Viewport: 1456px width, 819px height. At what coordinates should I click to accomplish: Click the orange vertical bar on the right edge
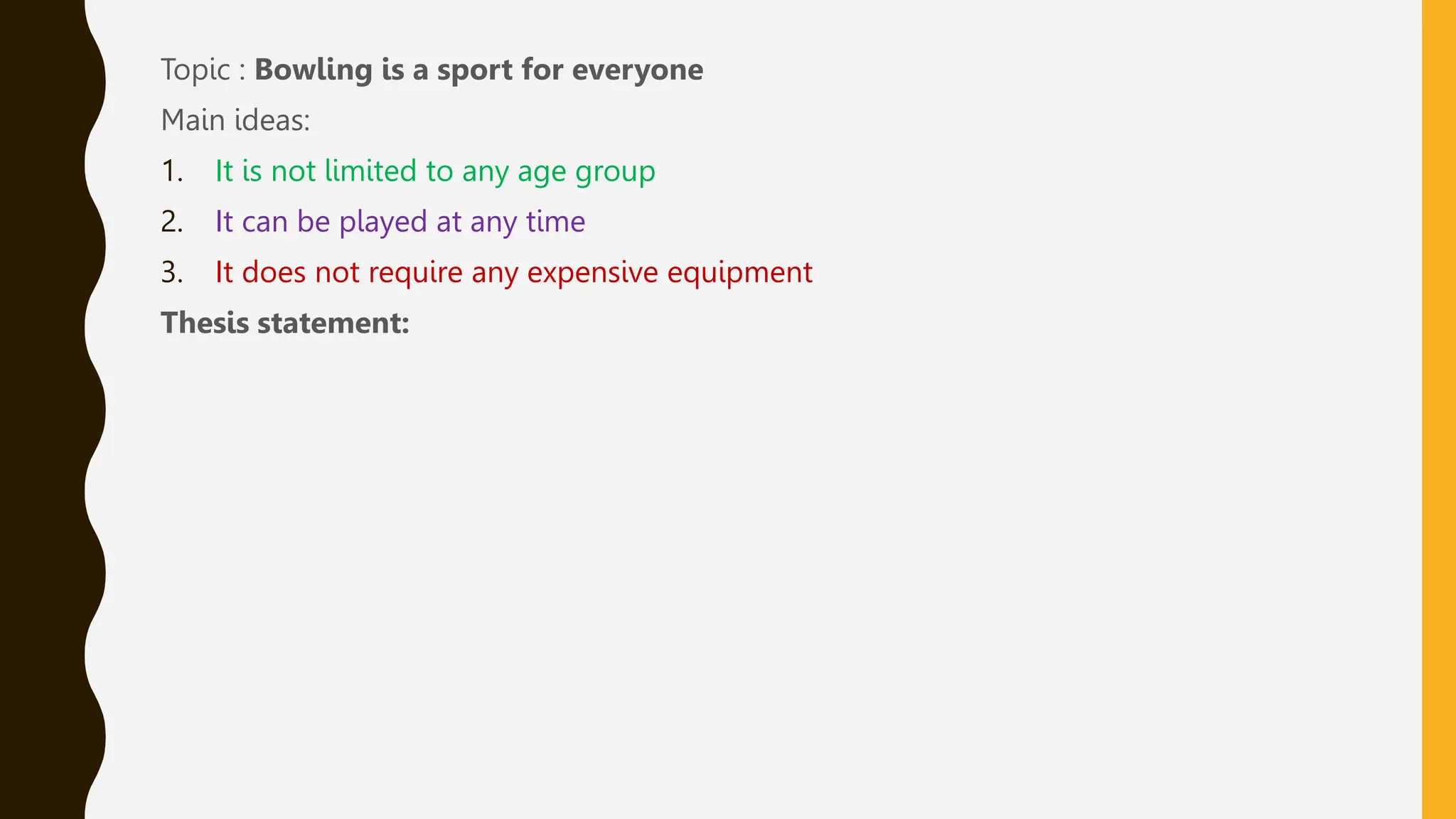1438,409
